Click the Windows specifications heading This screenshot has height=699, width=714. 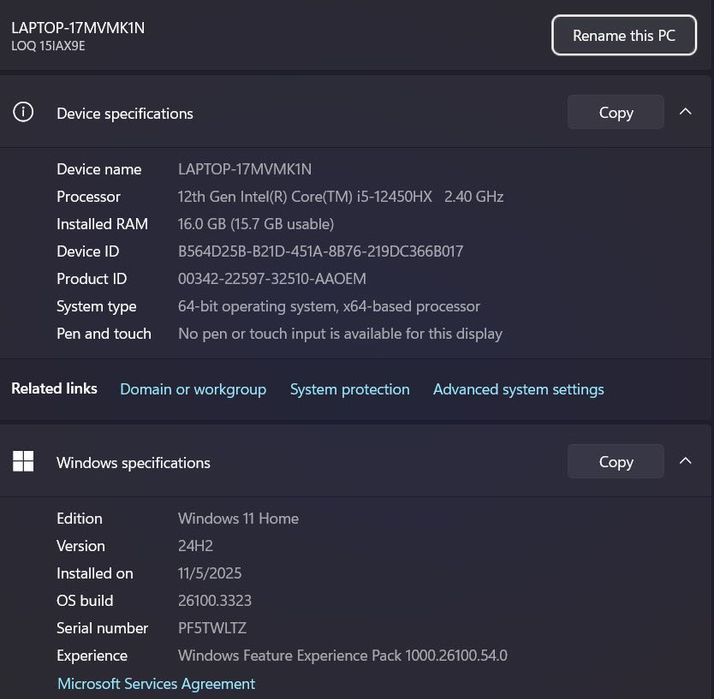(133, 463)
